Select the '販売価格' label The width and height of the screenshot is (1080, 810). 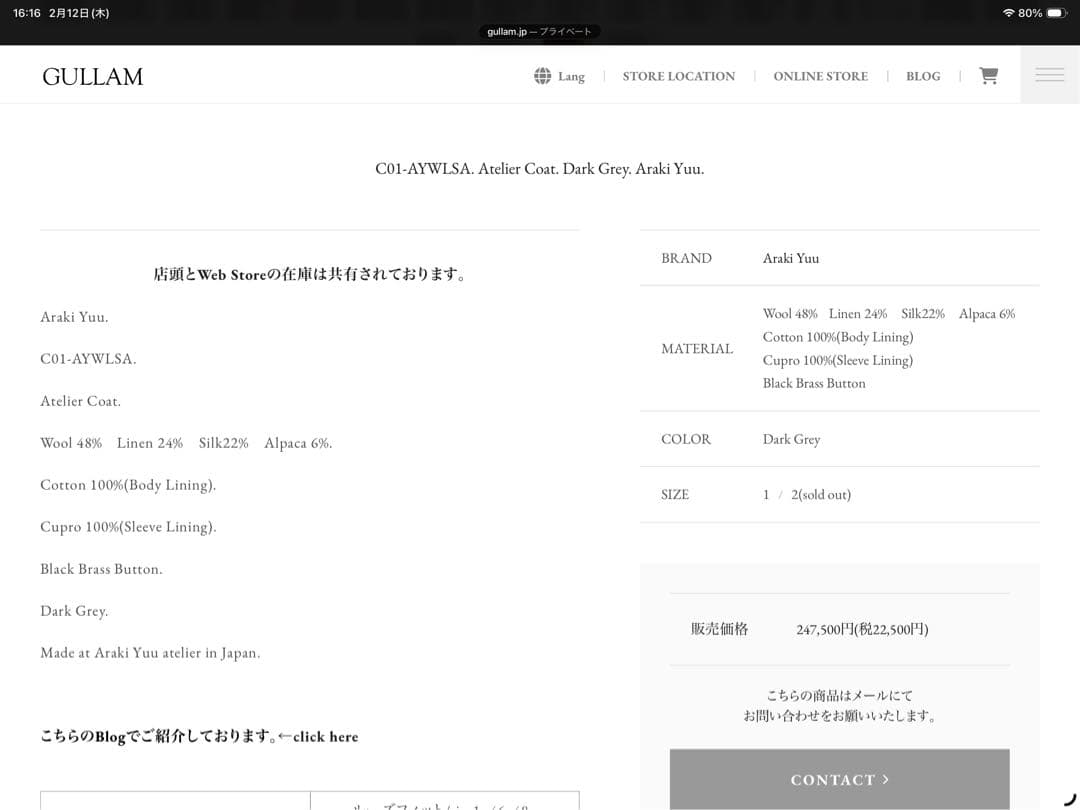(719, 629)
